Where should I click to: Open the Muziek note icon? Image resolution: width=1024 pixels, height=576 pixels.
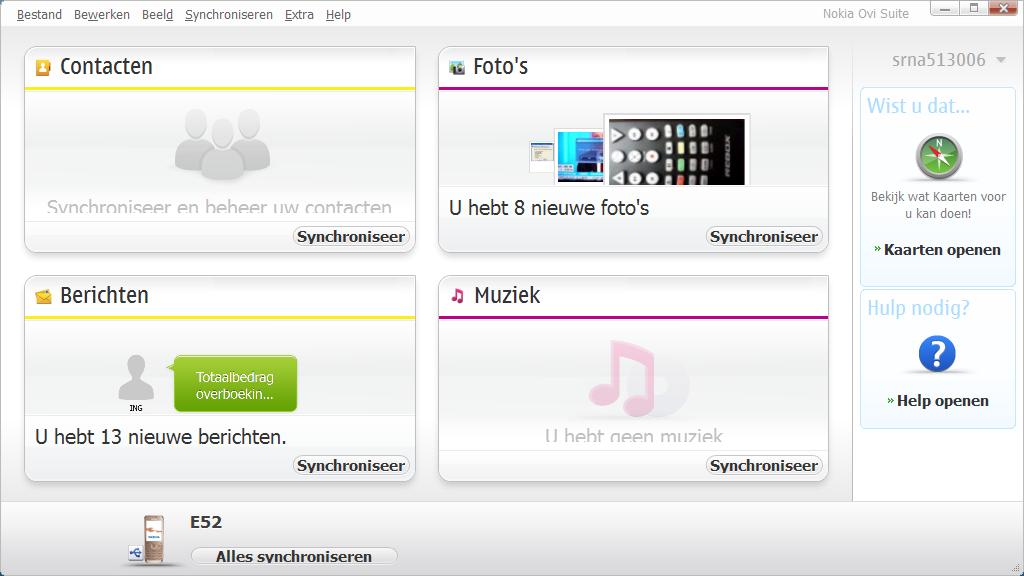click(x=458, y=296)
